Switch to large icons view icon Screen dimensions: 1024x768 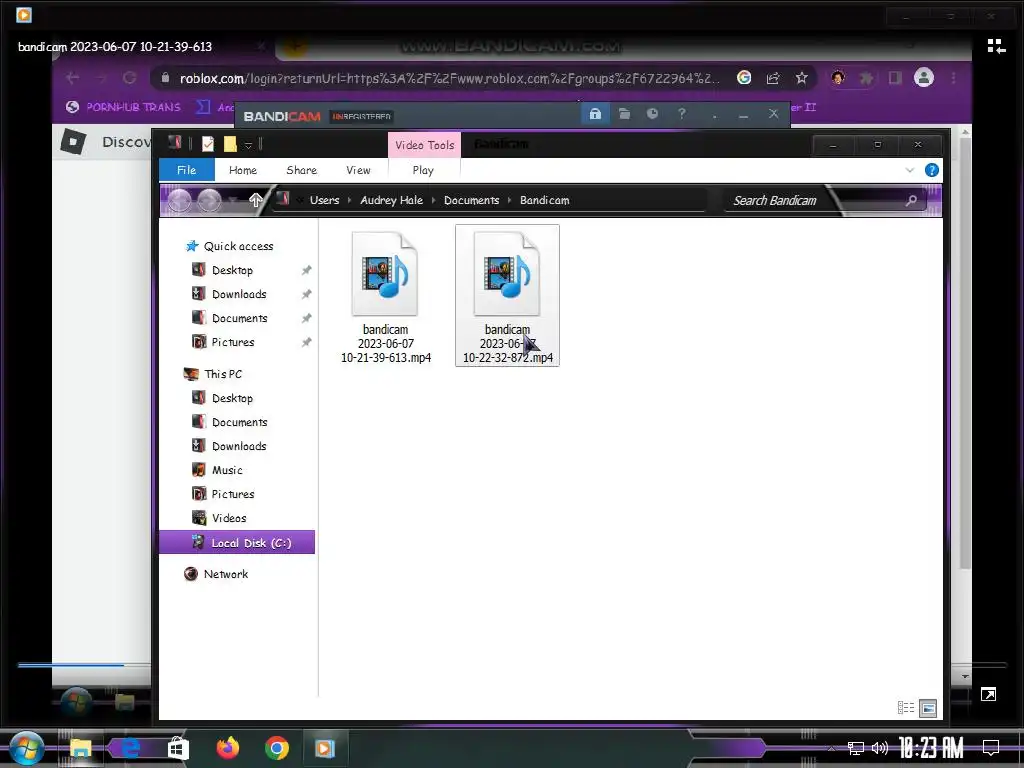[x=928, y=708]
